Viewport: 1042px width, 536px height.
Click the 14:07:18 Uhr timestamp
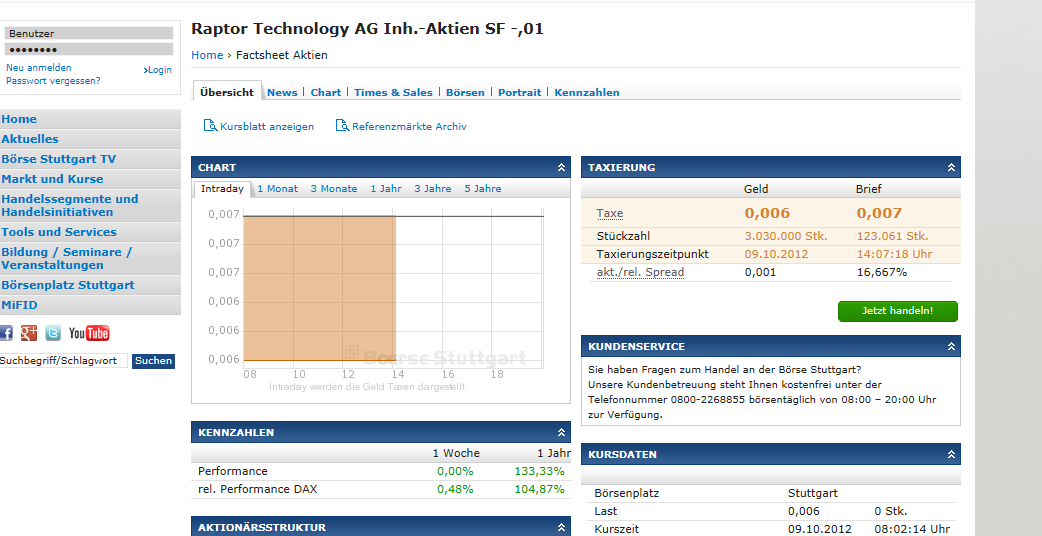pos(894,254)
